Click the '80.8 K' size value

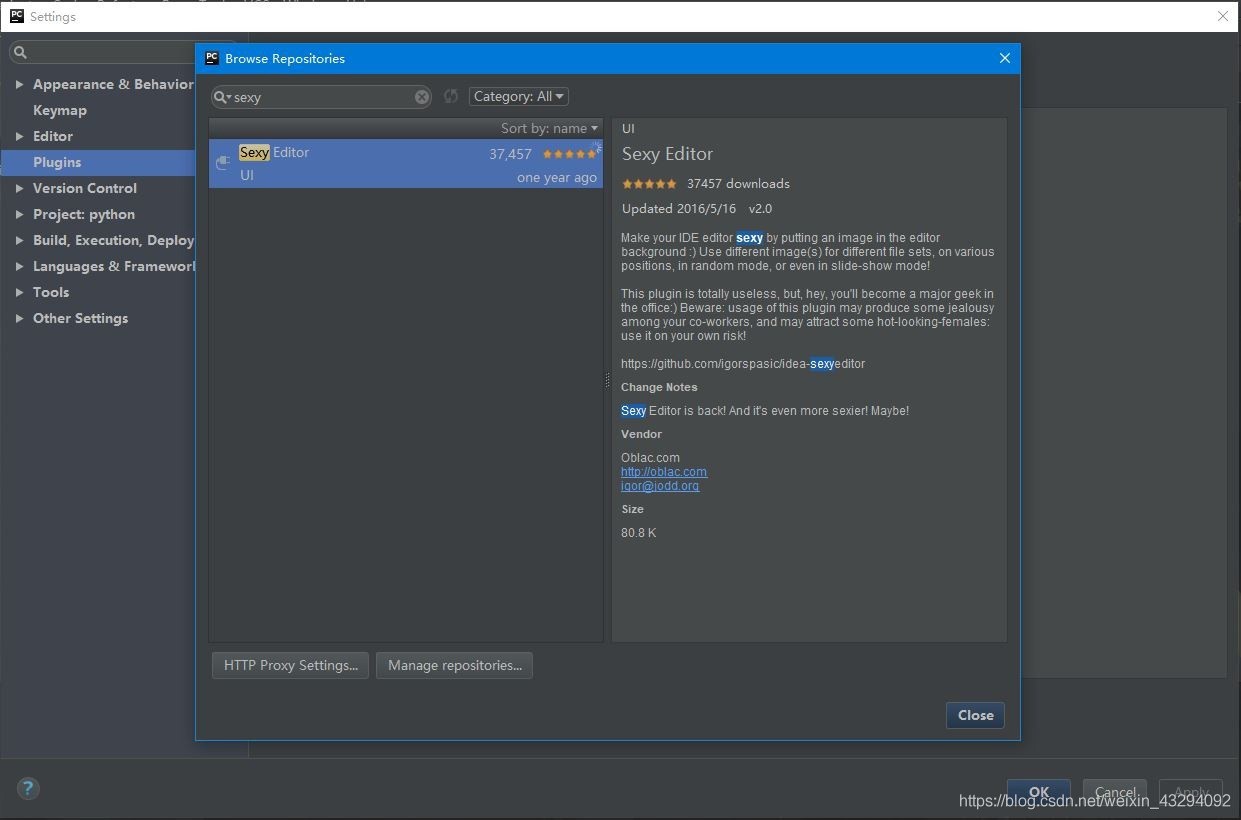click(x=639, y=533)
